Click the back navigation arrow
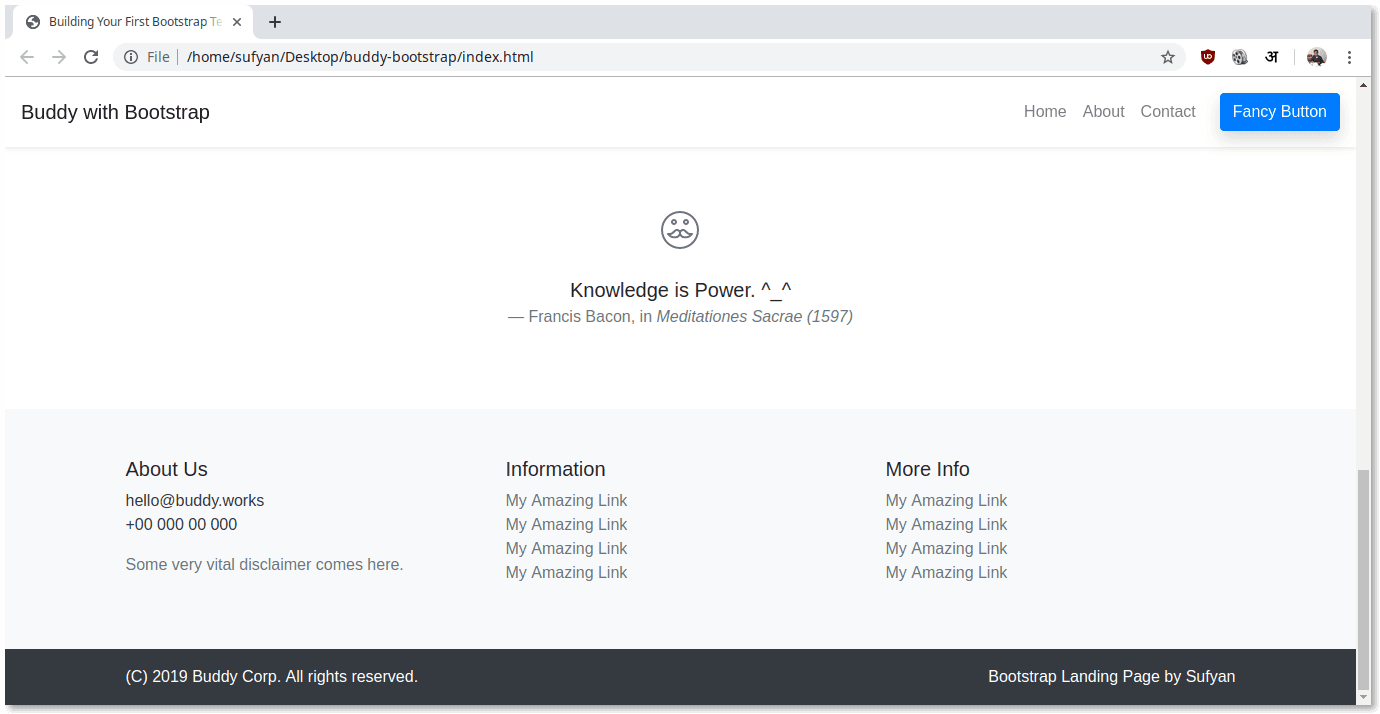 click(x=26, y=57)
